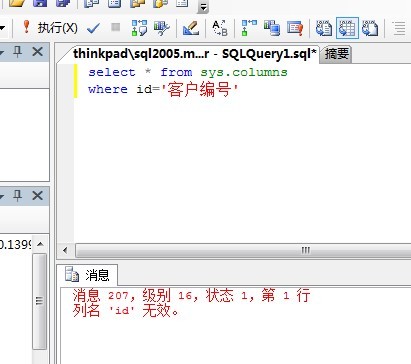Click the AB toolbar icon
Screen dimensions: 411x364
(x=220, y=28)
